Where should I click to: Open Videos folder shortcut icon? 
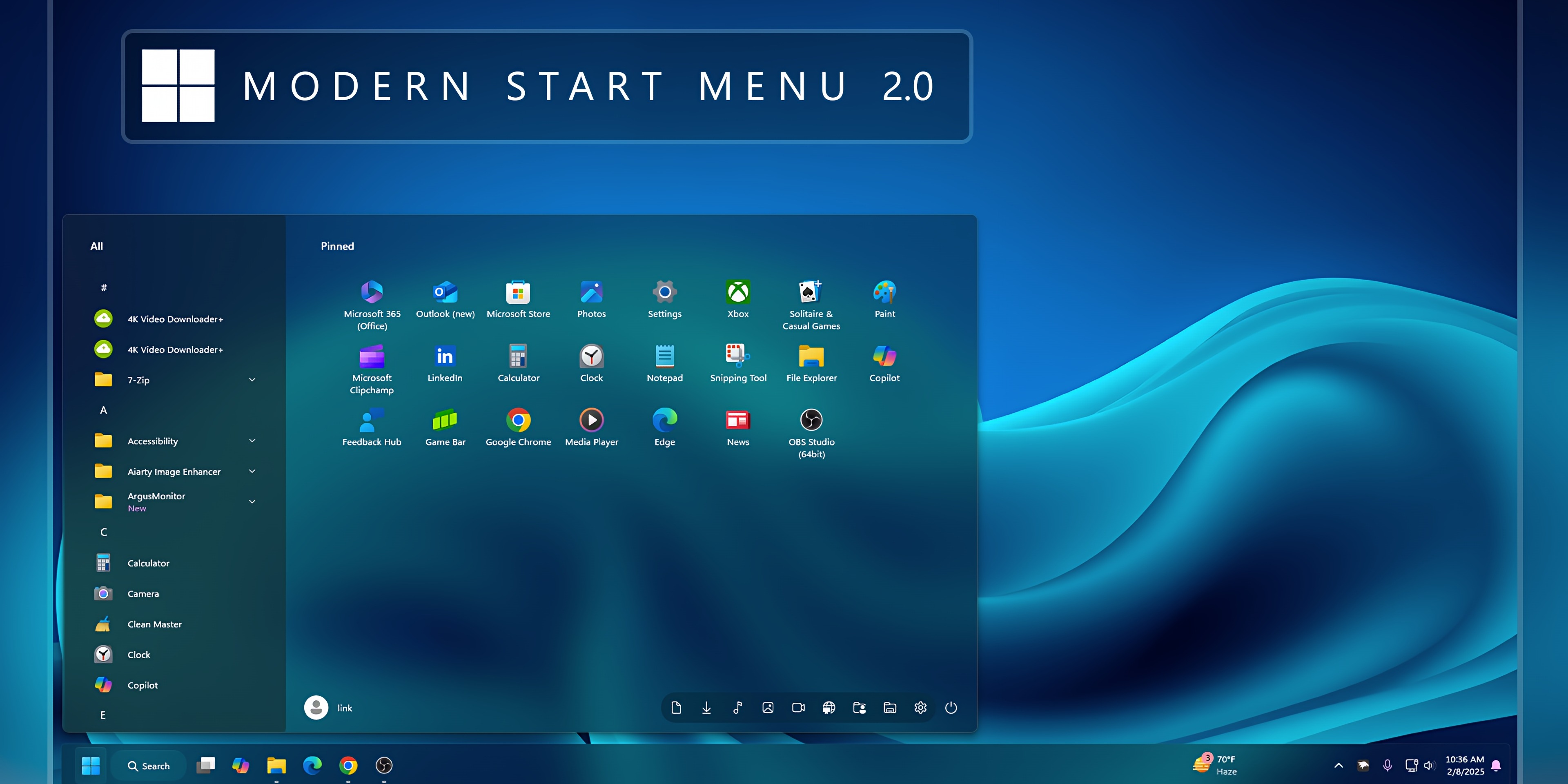[x=798, y=708]
